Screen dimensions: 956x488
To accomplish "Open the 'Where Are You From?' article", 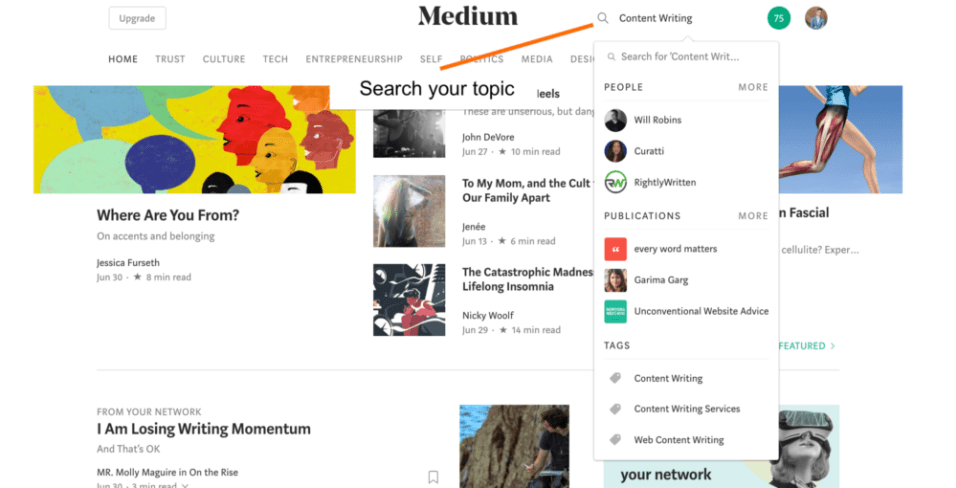I will (x=168, y=215).
